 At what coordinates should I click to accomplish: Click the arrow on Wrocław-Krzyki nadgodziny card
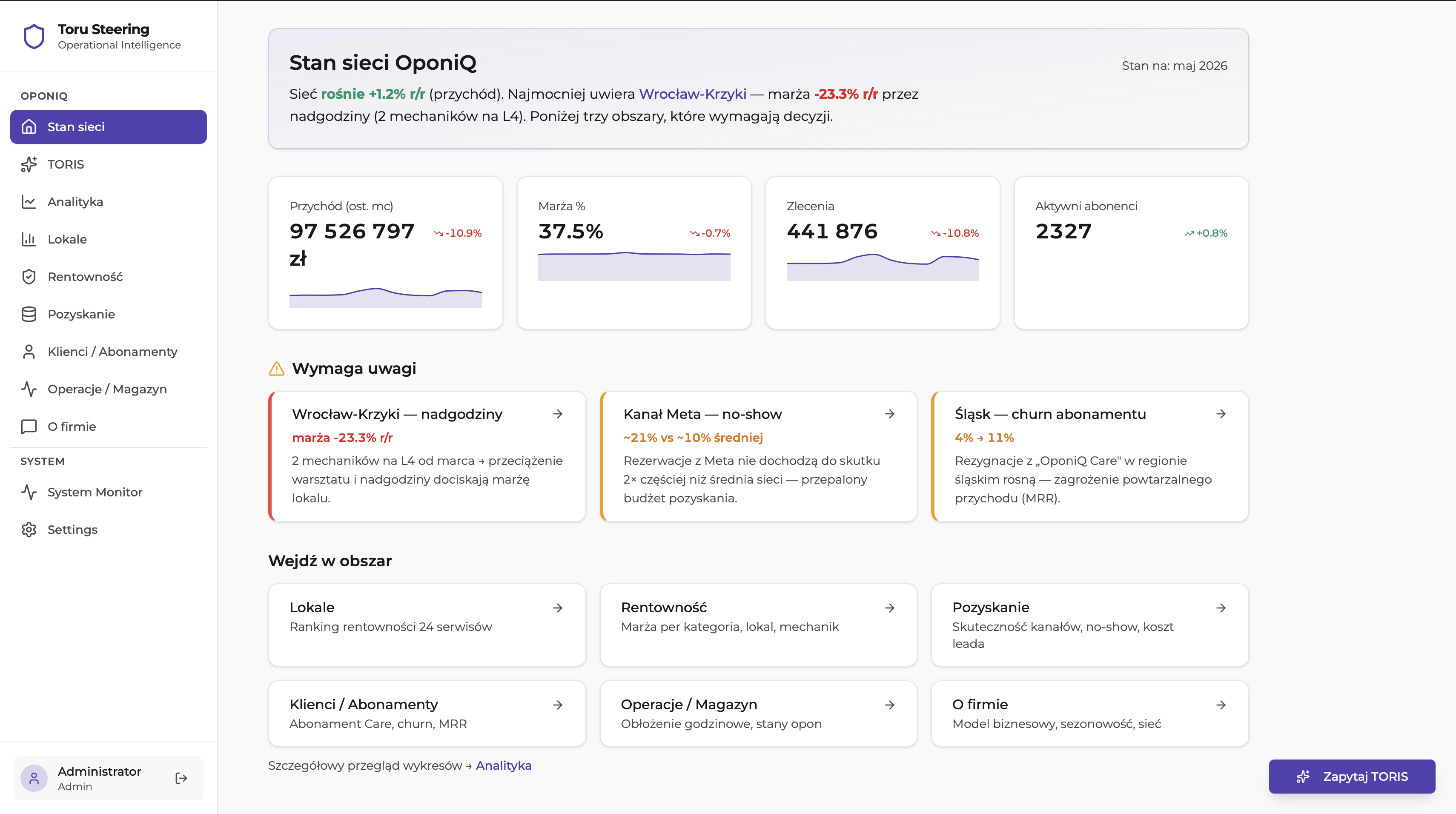coord(558,414)
